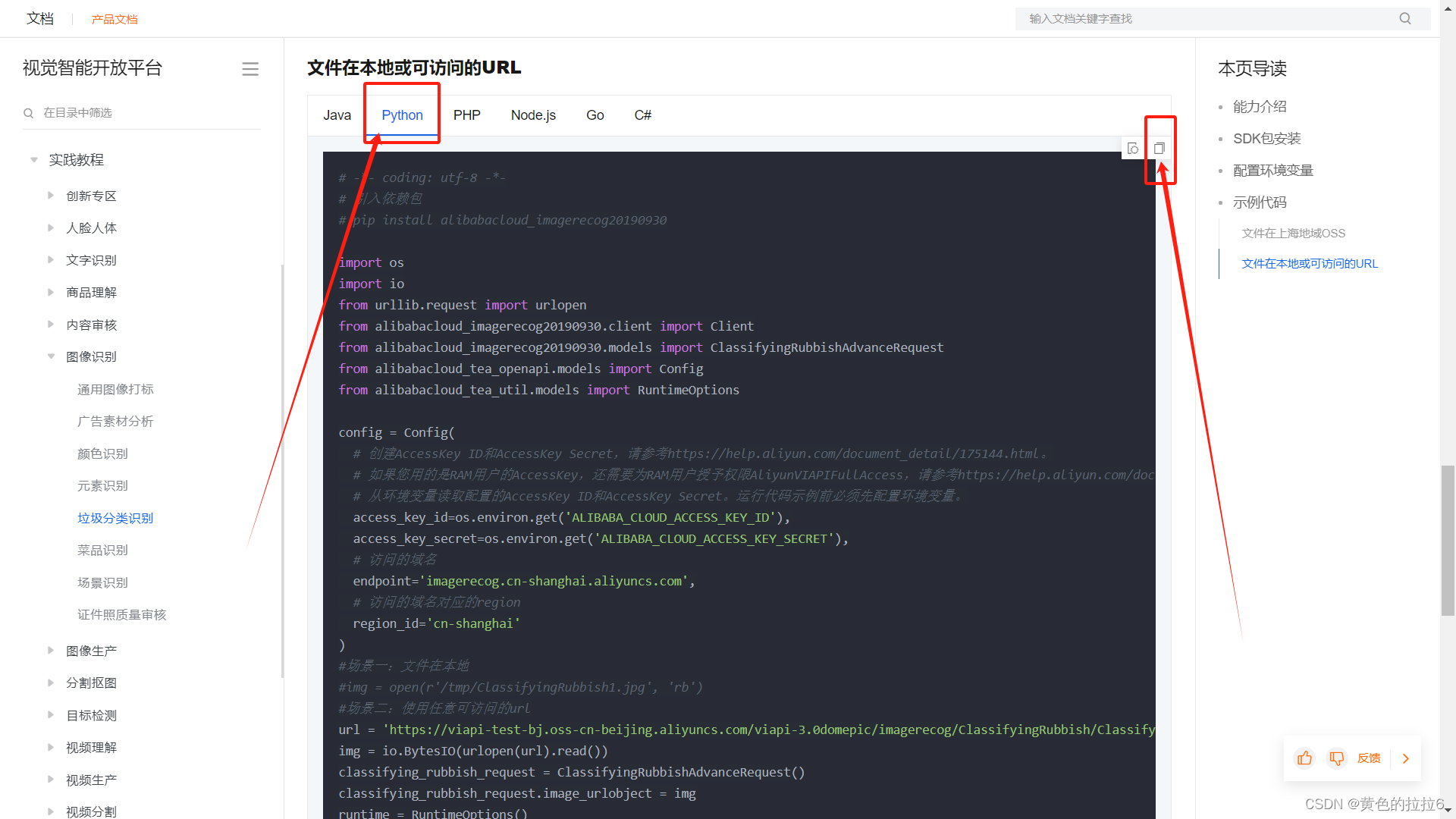The width and height of the screenshot is (1456, 819).
Task: Click the 文件在本地或可访问的URL heading
Action: click(414, 68)
